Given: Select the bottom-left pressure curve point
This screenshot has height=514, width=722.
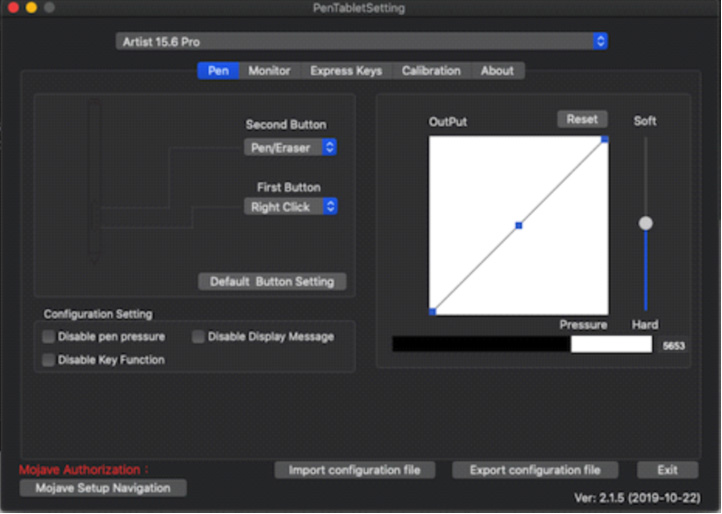Looking at the screenshot, I should [x=432, y=312].
